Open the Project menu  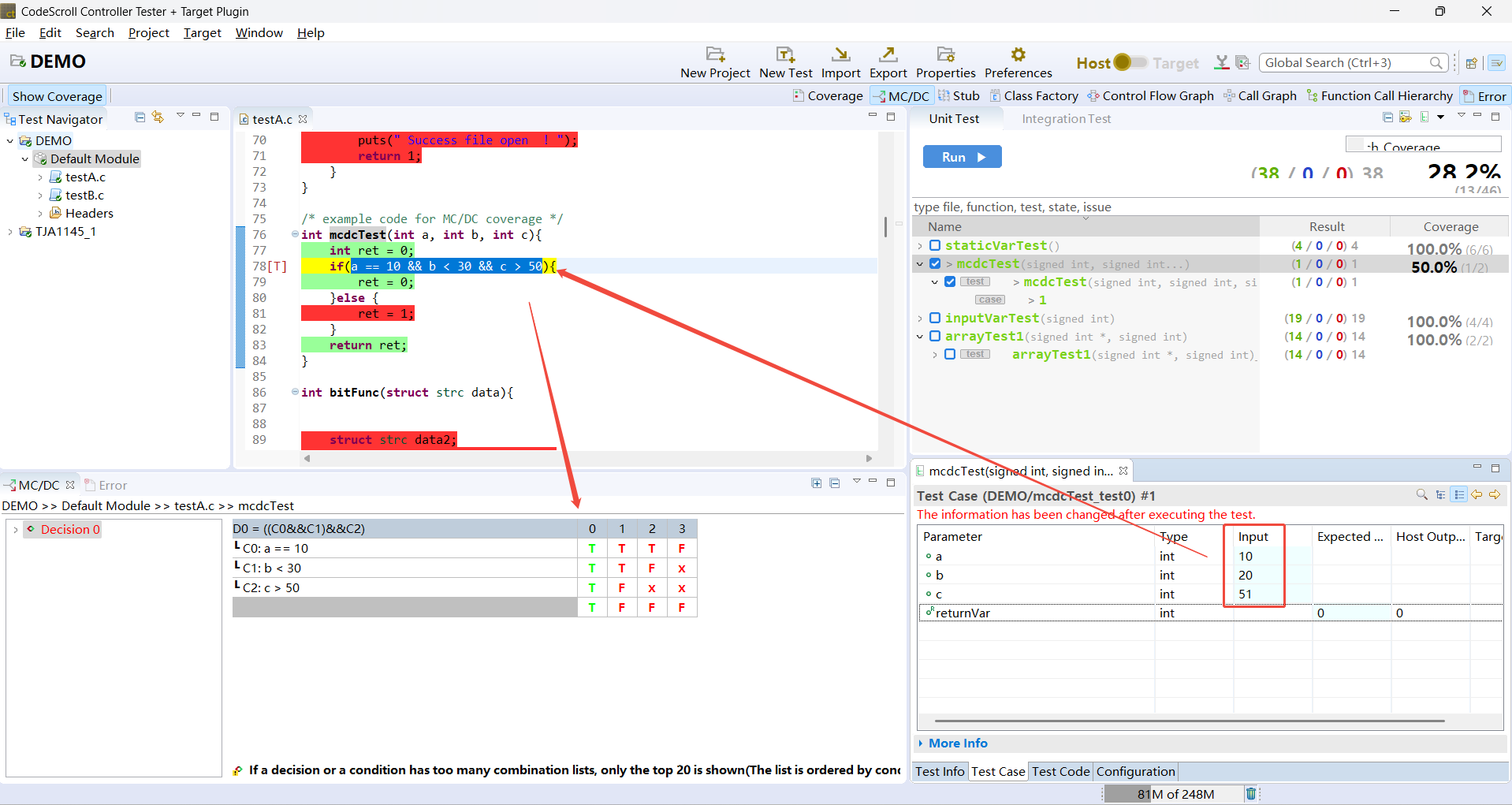149,33
